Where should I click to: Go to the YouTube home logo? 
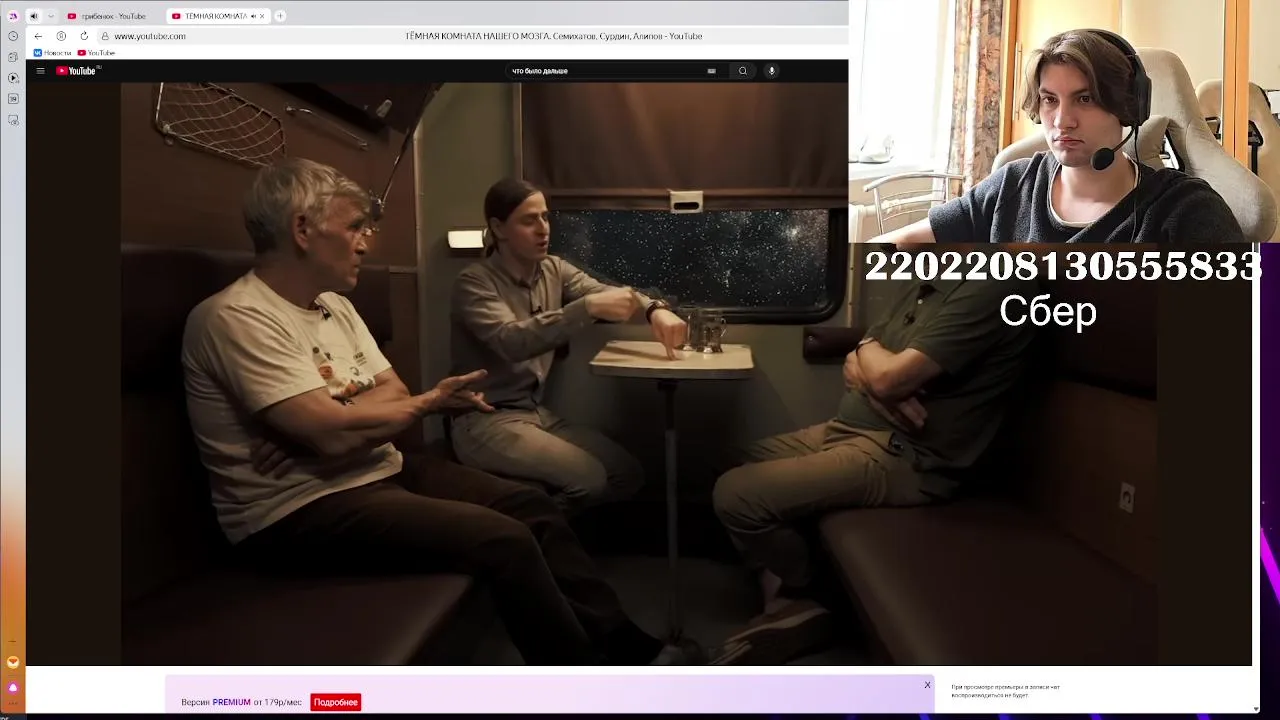click(x=77, y=71)
